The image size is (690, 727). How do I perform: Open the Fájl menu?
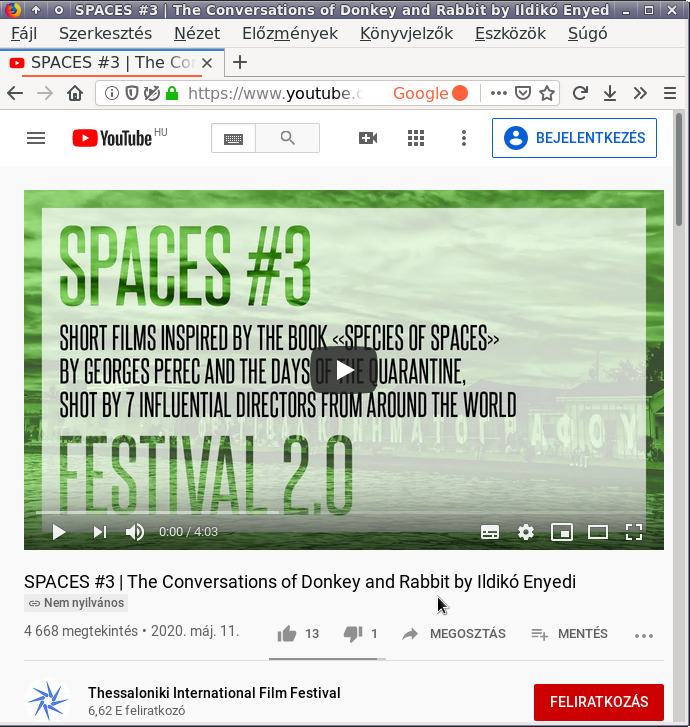pos(24,33)
